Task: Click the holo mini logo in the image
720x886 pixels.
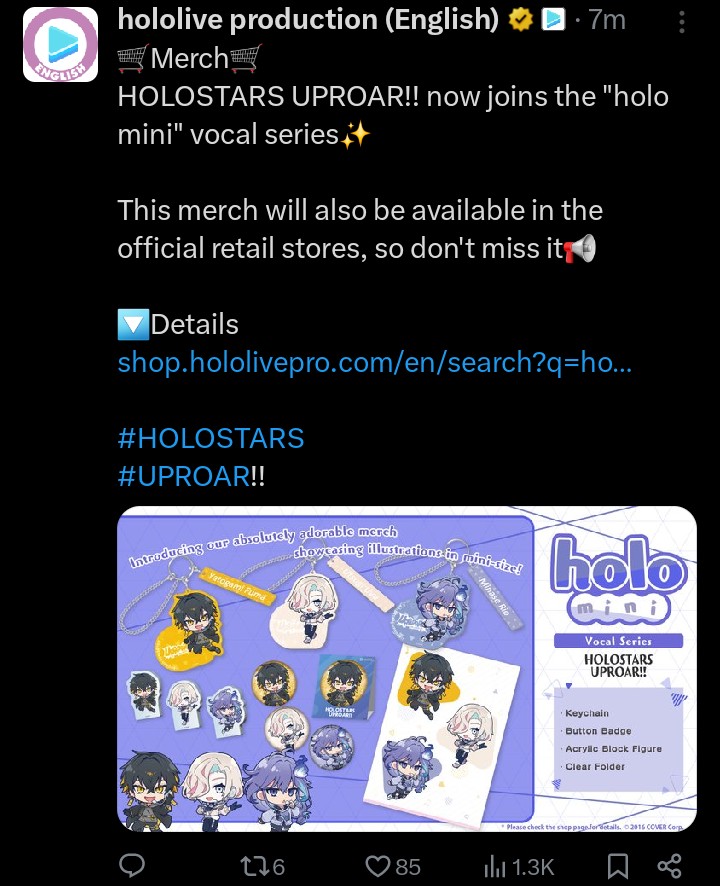Action: (618, 579)
